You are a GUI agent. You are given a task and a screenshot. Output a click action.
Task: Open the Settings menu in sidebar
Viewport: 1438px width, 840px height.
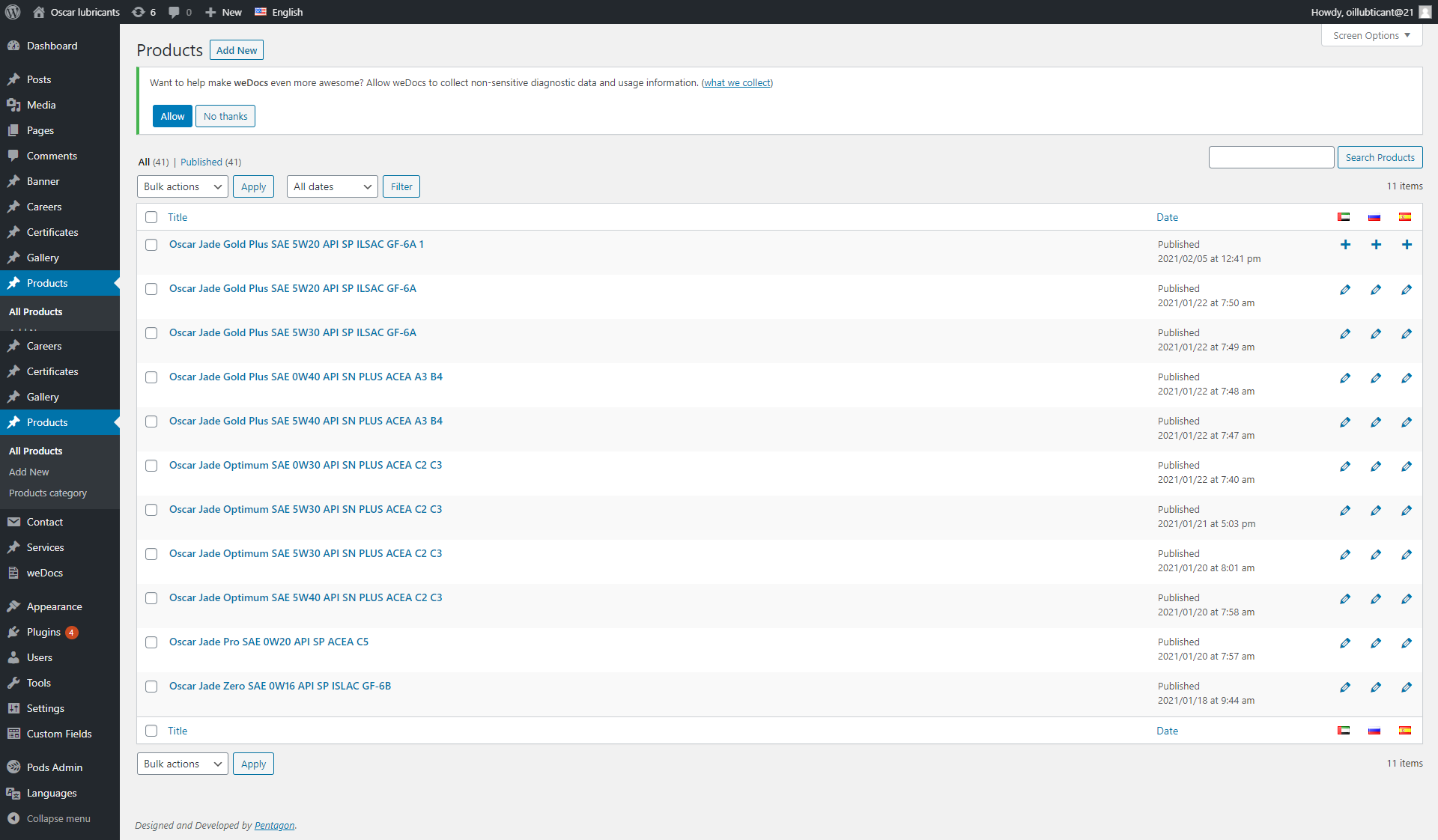pos(60,708)
